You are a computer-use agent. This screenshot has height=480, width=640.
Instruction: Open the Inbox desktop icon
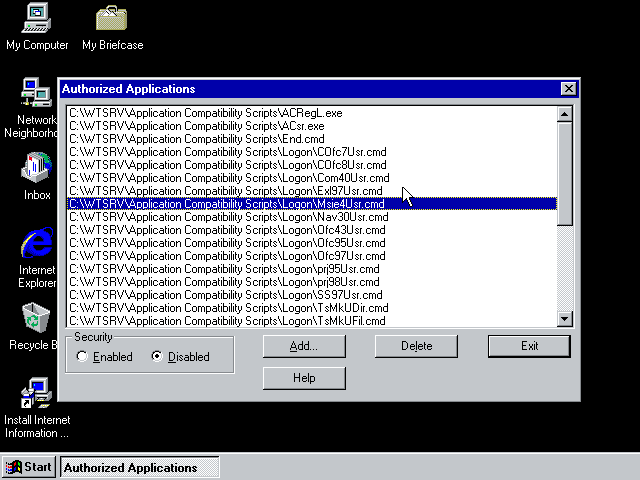(x=37, y=168)
